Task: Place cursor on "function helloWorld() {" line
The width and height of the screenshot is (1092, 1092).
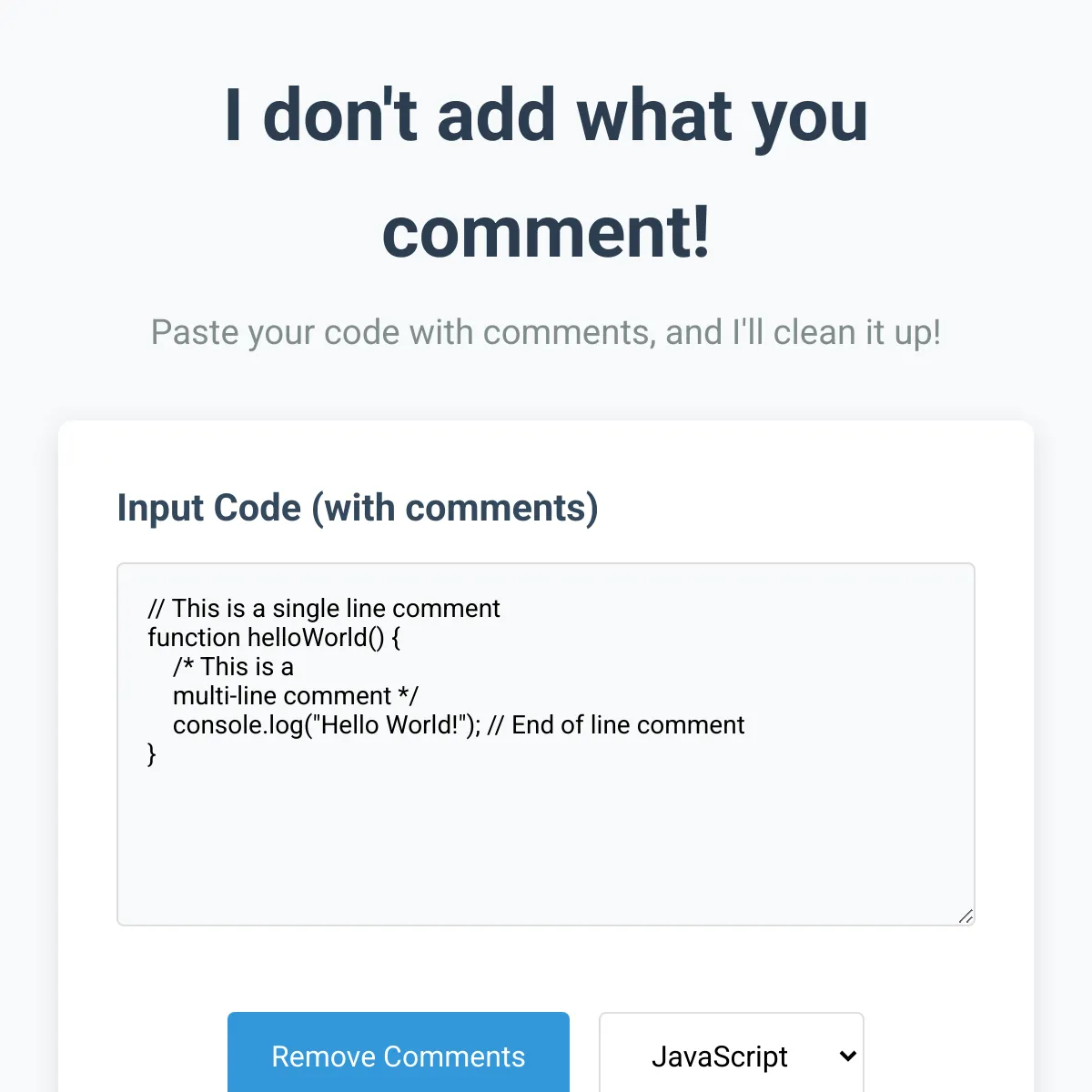Action: tap(273, 637)
